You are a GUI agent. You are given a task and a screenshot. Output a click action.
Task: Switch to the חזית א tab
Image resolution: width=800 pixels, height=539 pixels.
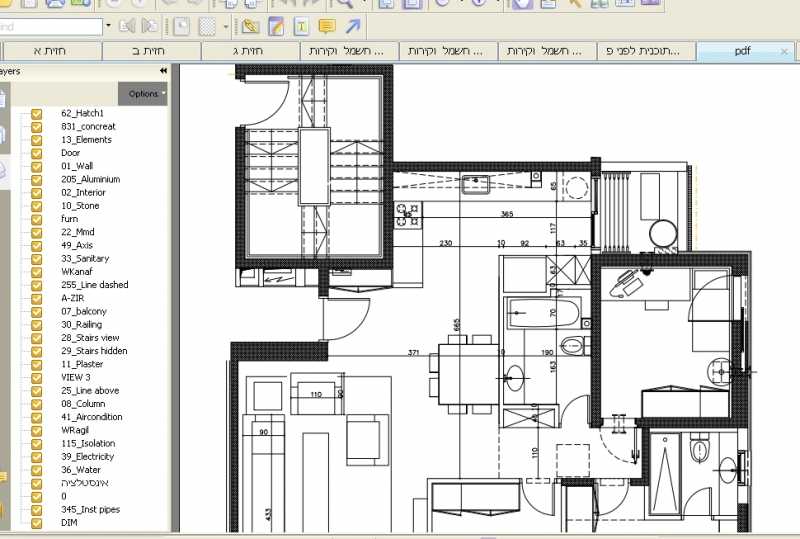coord(51,51)
